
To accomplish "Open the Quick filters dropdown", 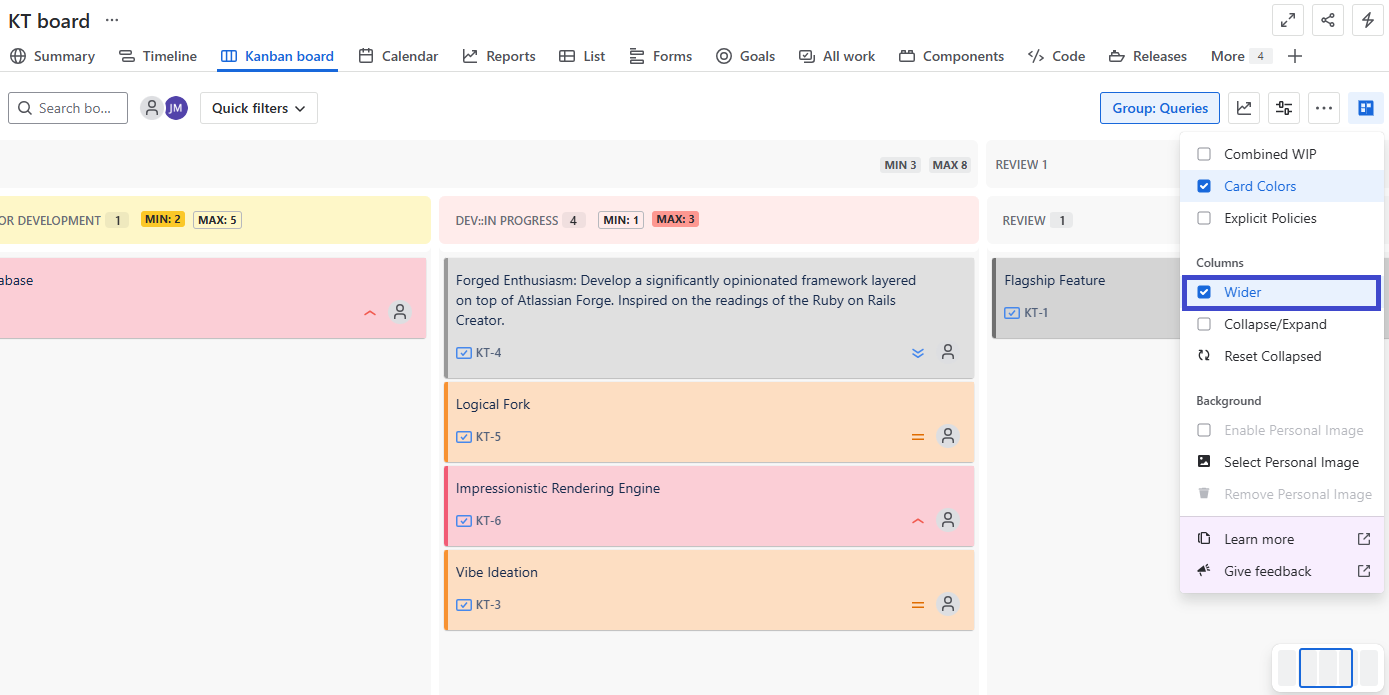I will point(258,108).
